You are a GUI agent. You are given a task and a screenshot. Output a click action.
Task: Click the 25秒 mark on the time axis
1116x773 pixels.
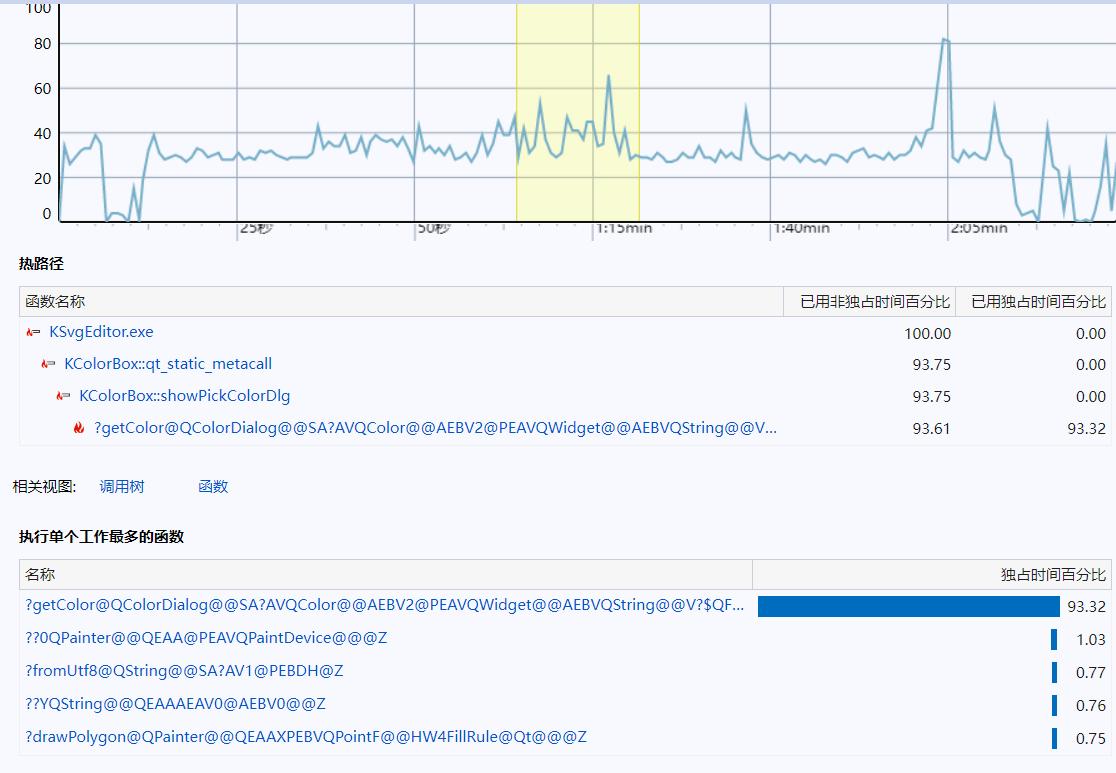(x=256, y=228)
